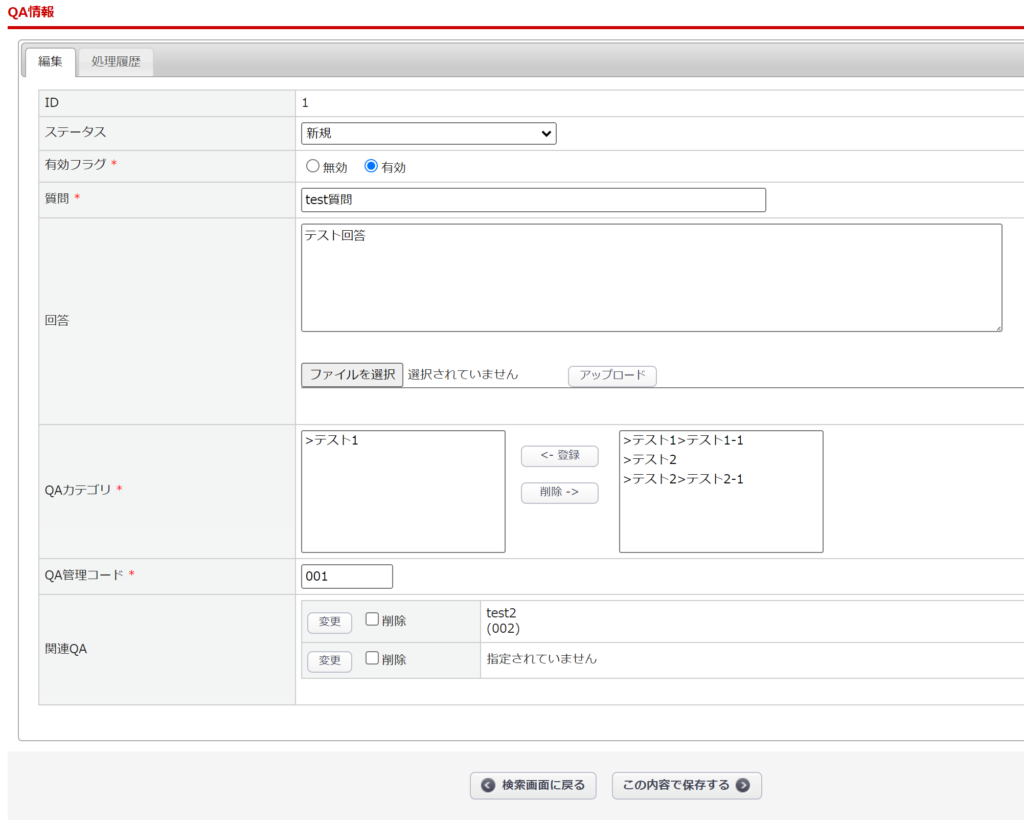Click 変更 button for test2 related QA
Screen dimensions: 1024x820
[329, 622]
